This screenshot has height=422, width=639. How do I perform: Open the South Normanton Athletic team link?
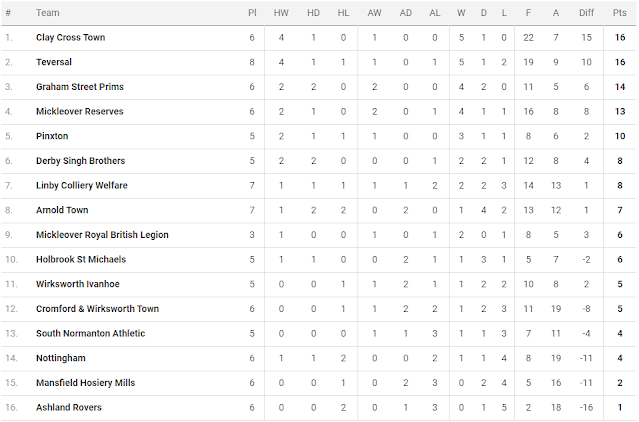[x=90, y=333]
